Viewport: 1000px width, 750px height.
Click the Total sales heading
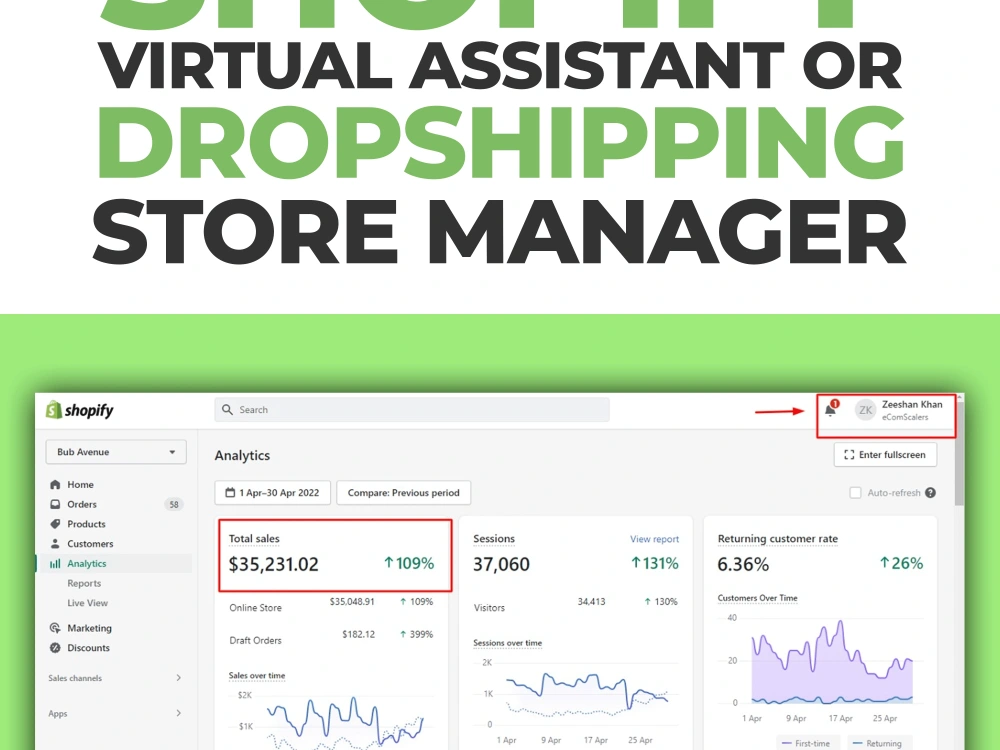[254, 539]
